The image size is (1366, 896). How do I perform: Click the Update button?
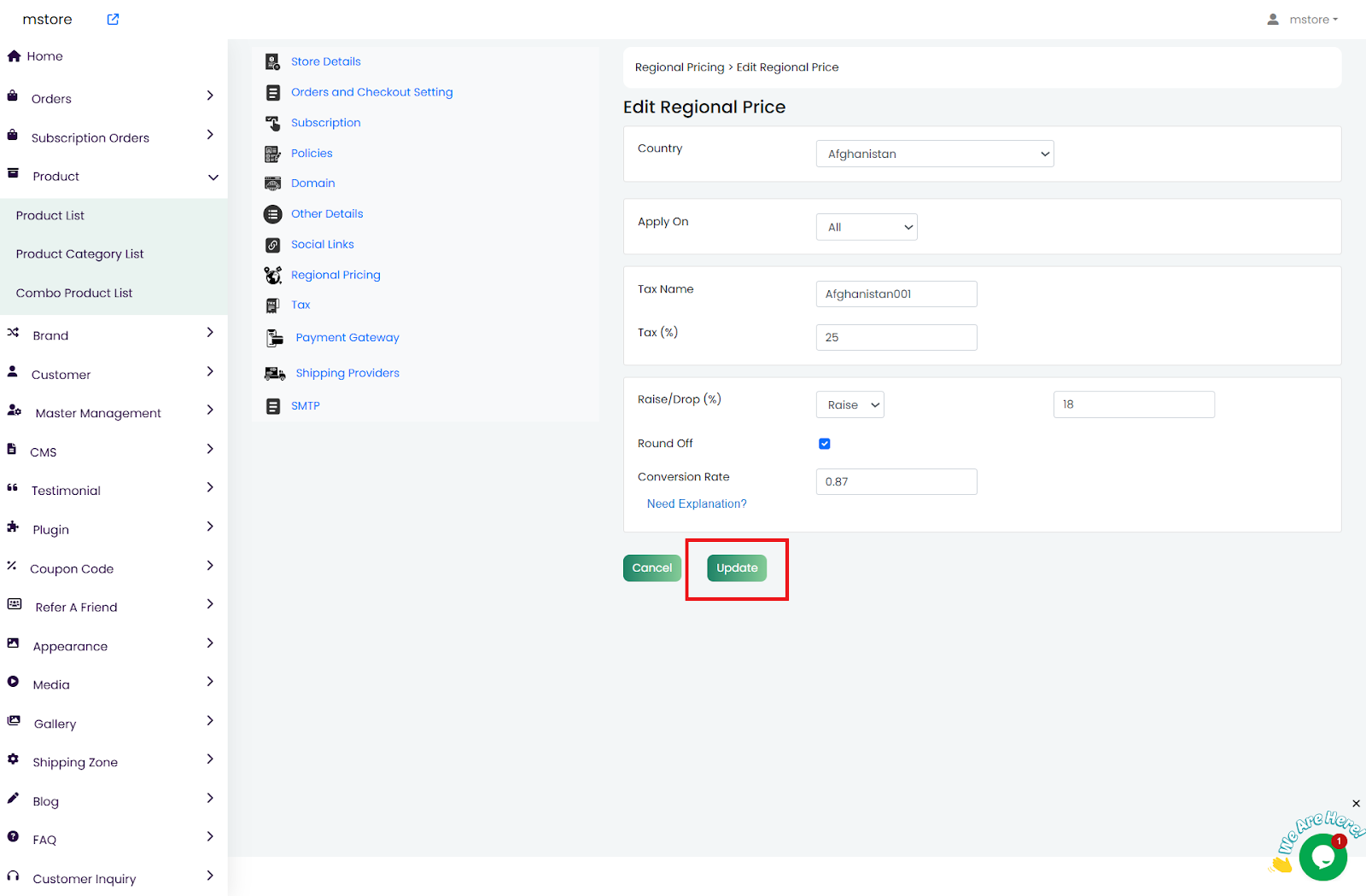coord(737,568)
